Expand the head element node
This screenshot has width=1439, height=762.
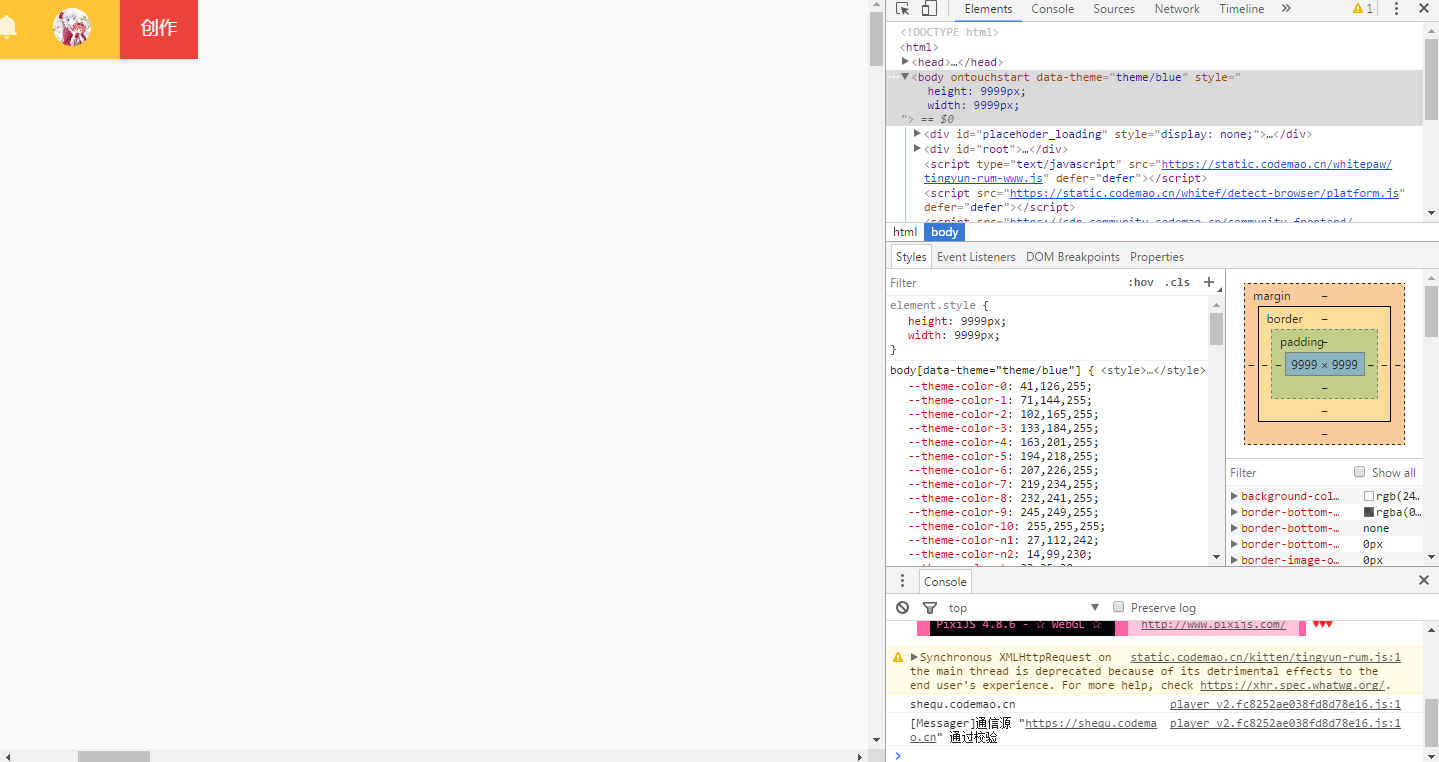coord(905,62)
